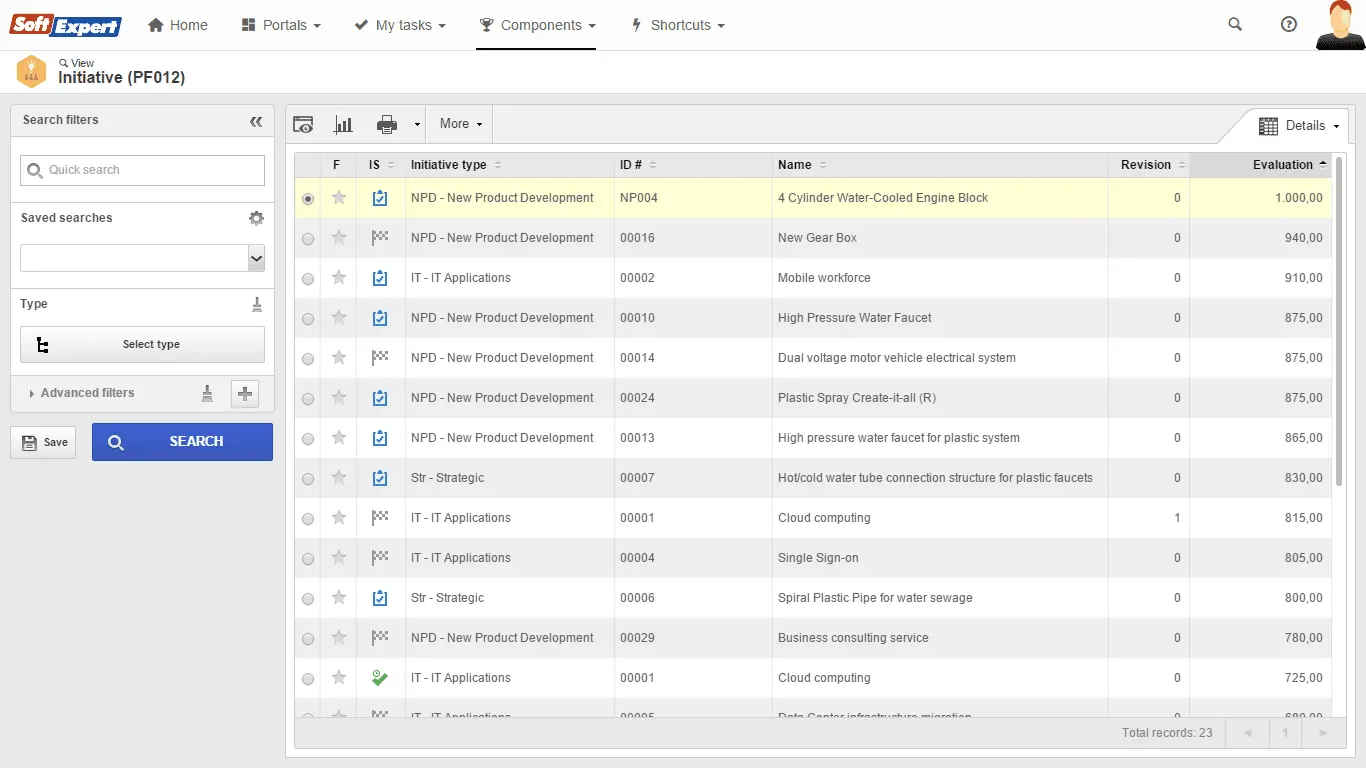Select the High Pressure Water Faucet radio
This screenshot has height=768, width=1366.
[308, 319]
